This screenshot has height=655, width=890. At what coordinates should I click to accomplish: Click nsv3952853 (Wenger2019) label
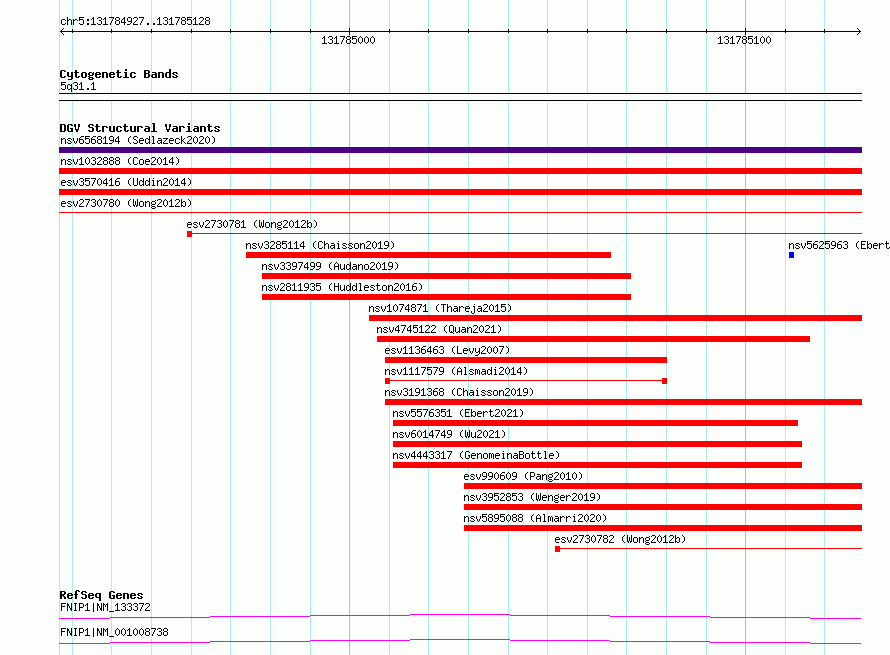pos(532,497)
